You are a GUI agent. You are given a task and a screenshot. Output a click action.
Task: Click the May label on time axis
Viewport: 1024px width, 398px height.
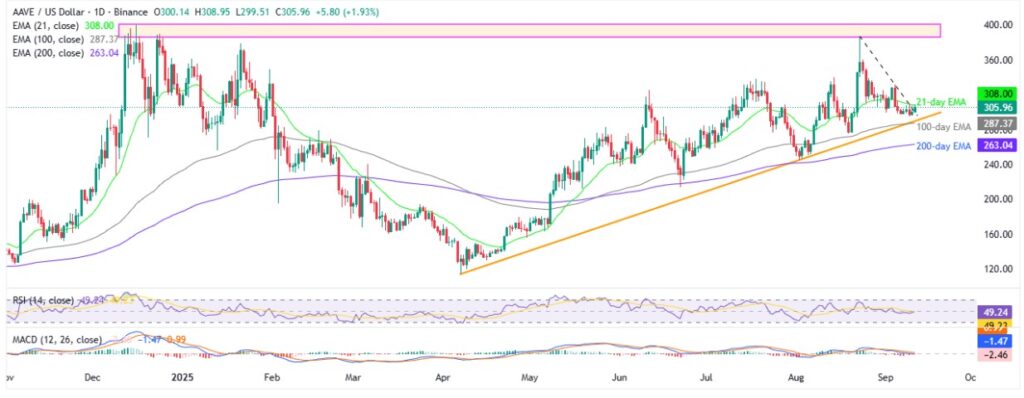click(x=530, y=377)
